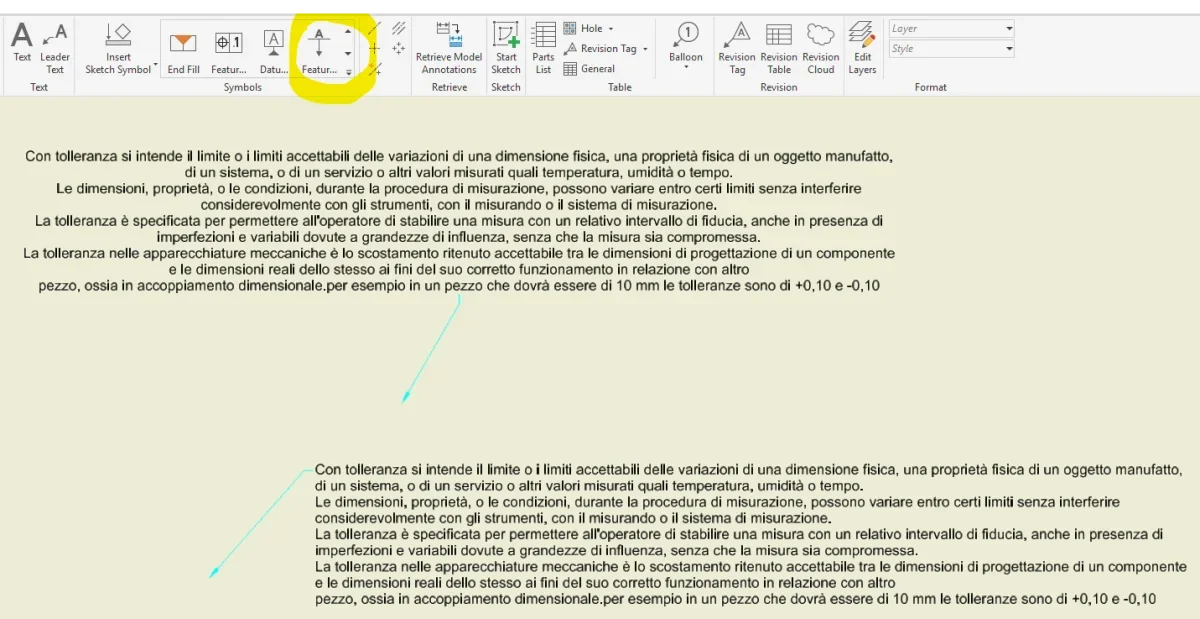
Task: Click the left-aligned line ending '+0,10 e -0,10'
Action: 735,599
